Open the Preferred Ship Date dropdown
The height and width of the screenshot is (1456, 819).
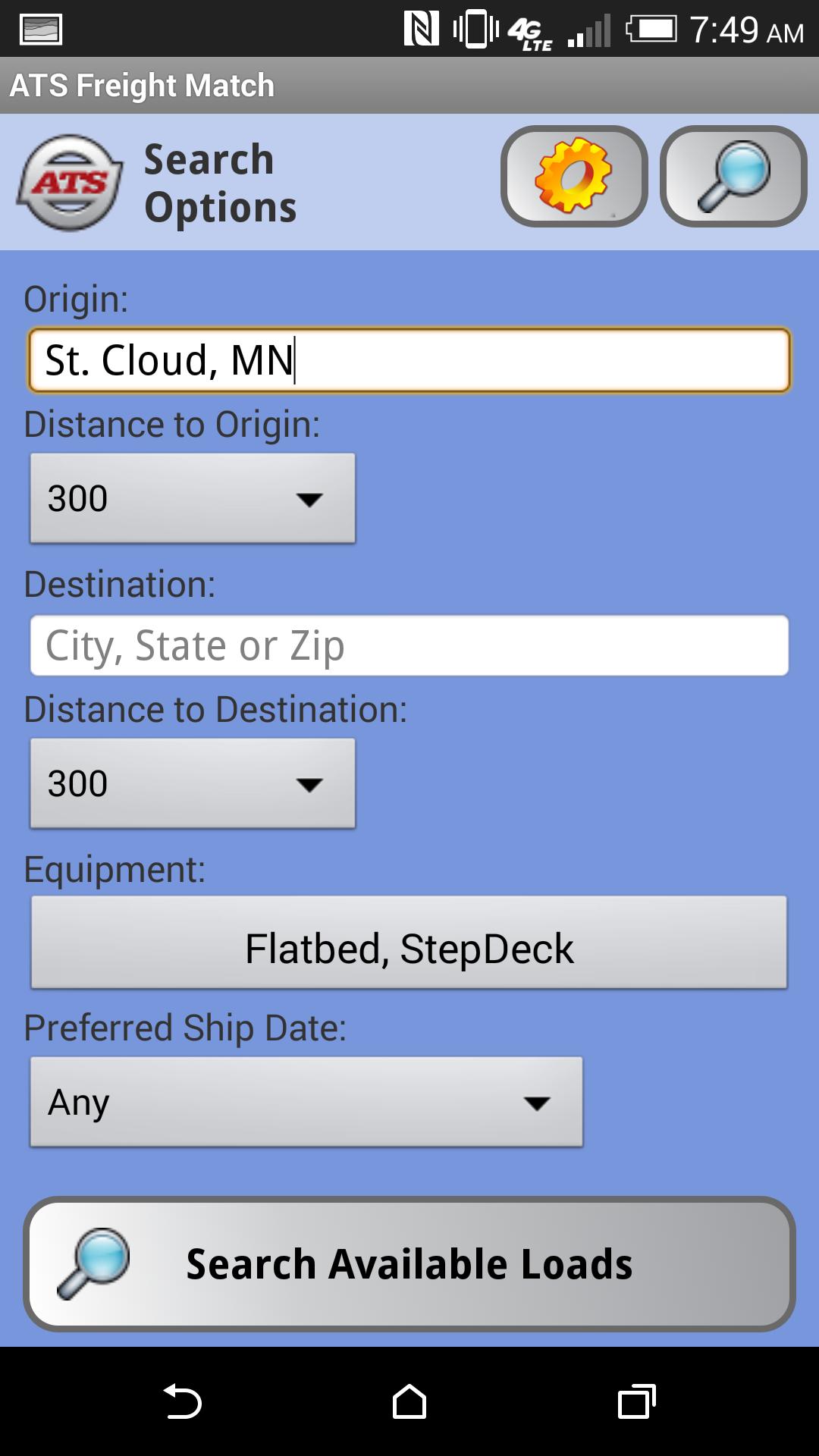point(306,1102)
